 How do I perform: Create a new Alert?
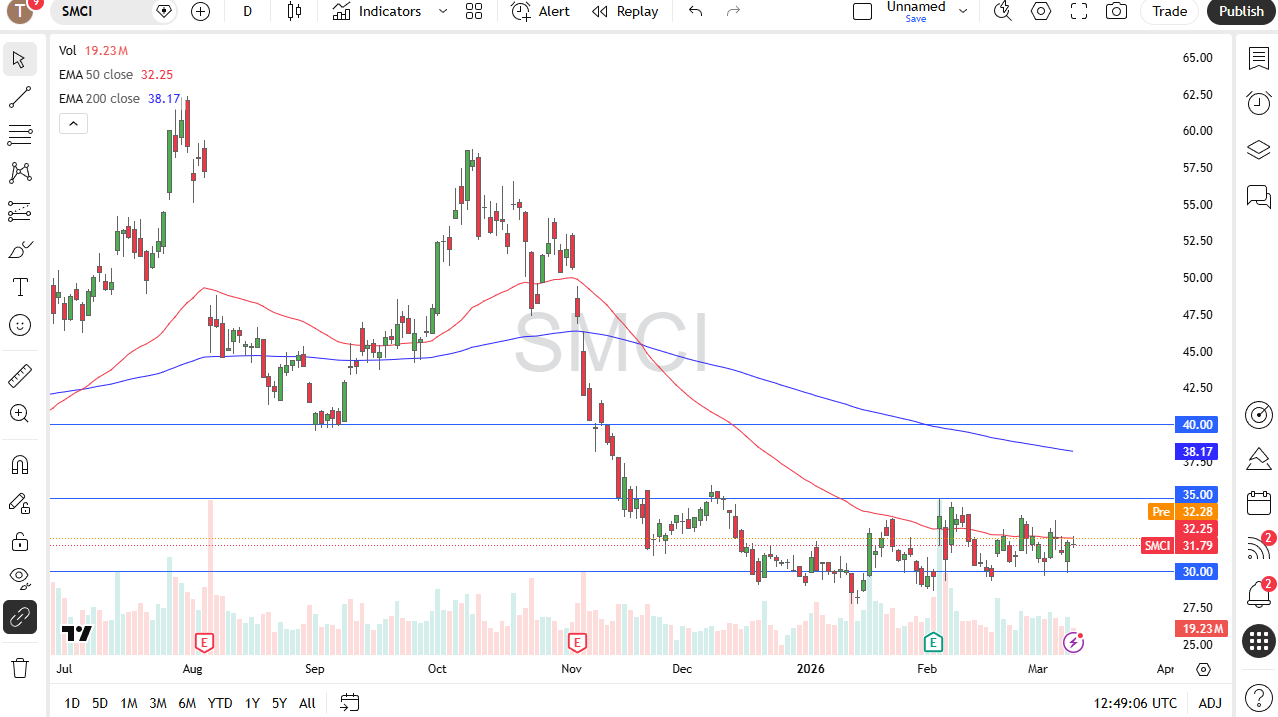click(x=540, y=11)
